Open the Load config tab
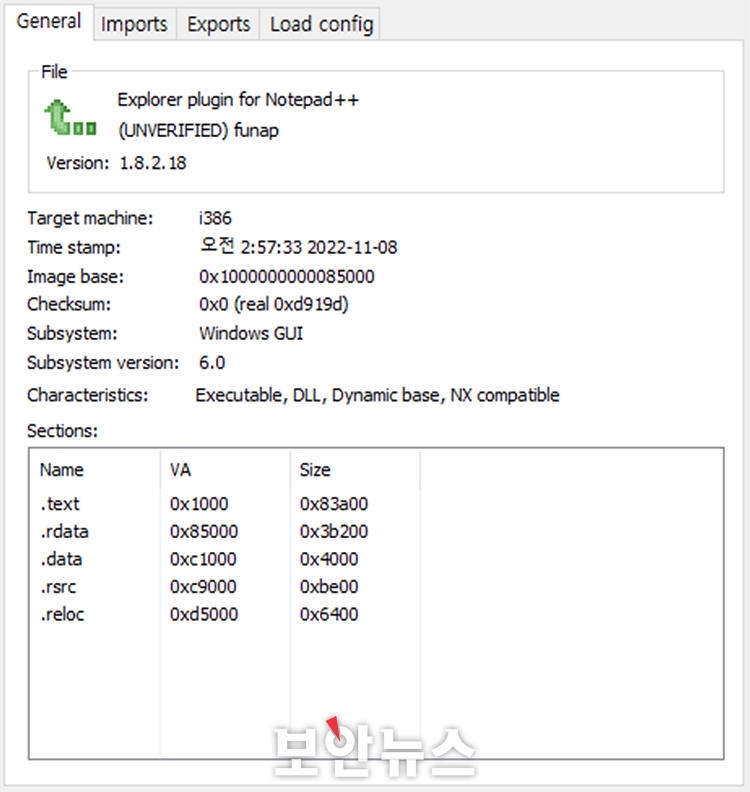 321,24
